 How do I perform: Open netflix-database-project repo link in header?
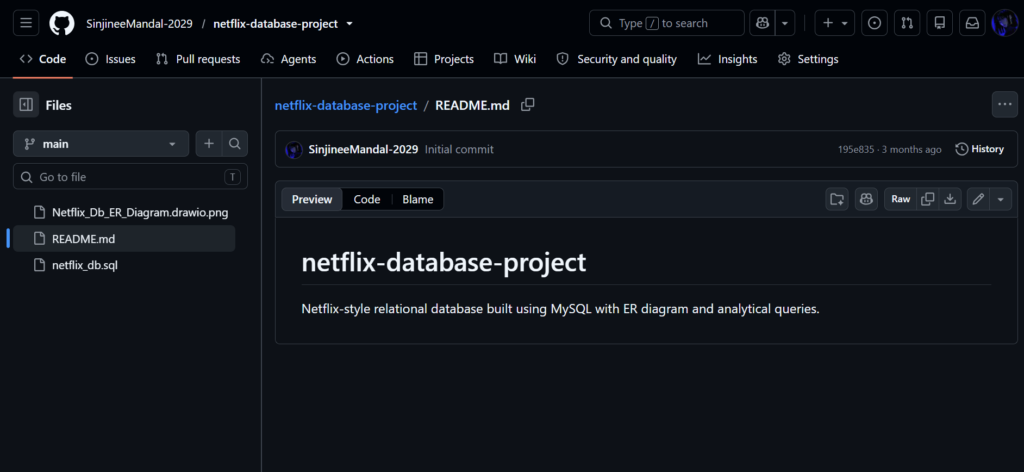276,24
